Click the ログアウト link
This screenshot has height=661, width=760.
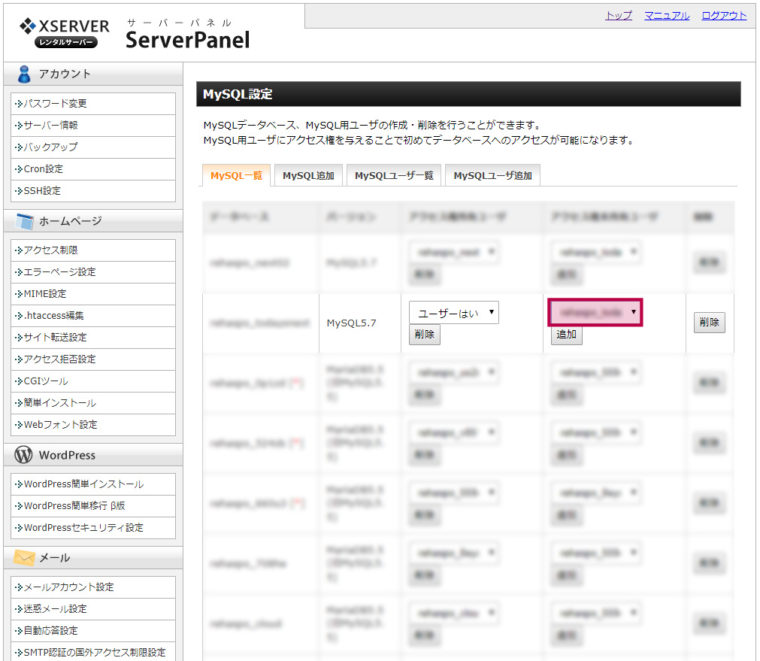[x=724, y=16]
